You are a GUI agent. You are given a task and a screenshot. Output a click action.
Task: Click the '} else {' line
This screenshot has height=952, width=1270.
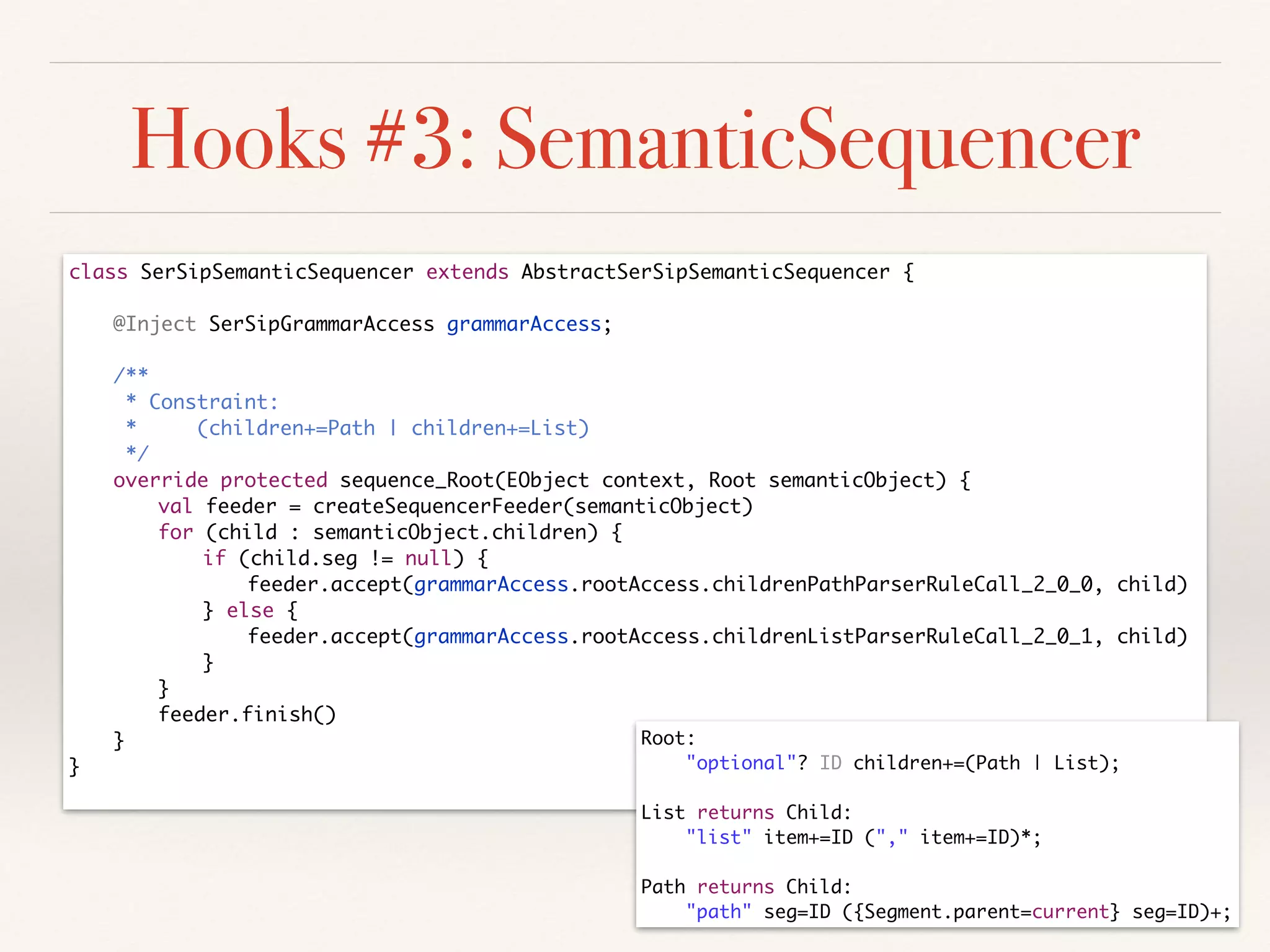[x=250, y=610]
